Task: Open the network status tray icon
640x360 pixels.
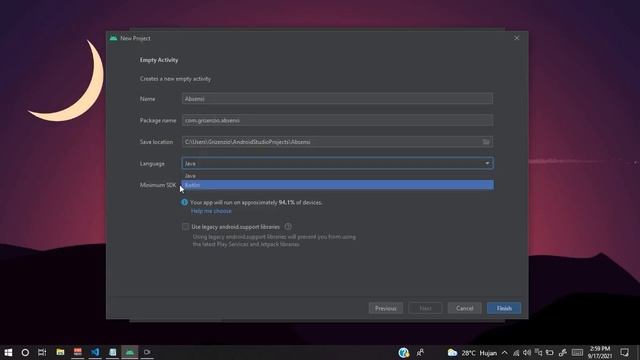Action: pyautogui.click(x=516, y=353)
